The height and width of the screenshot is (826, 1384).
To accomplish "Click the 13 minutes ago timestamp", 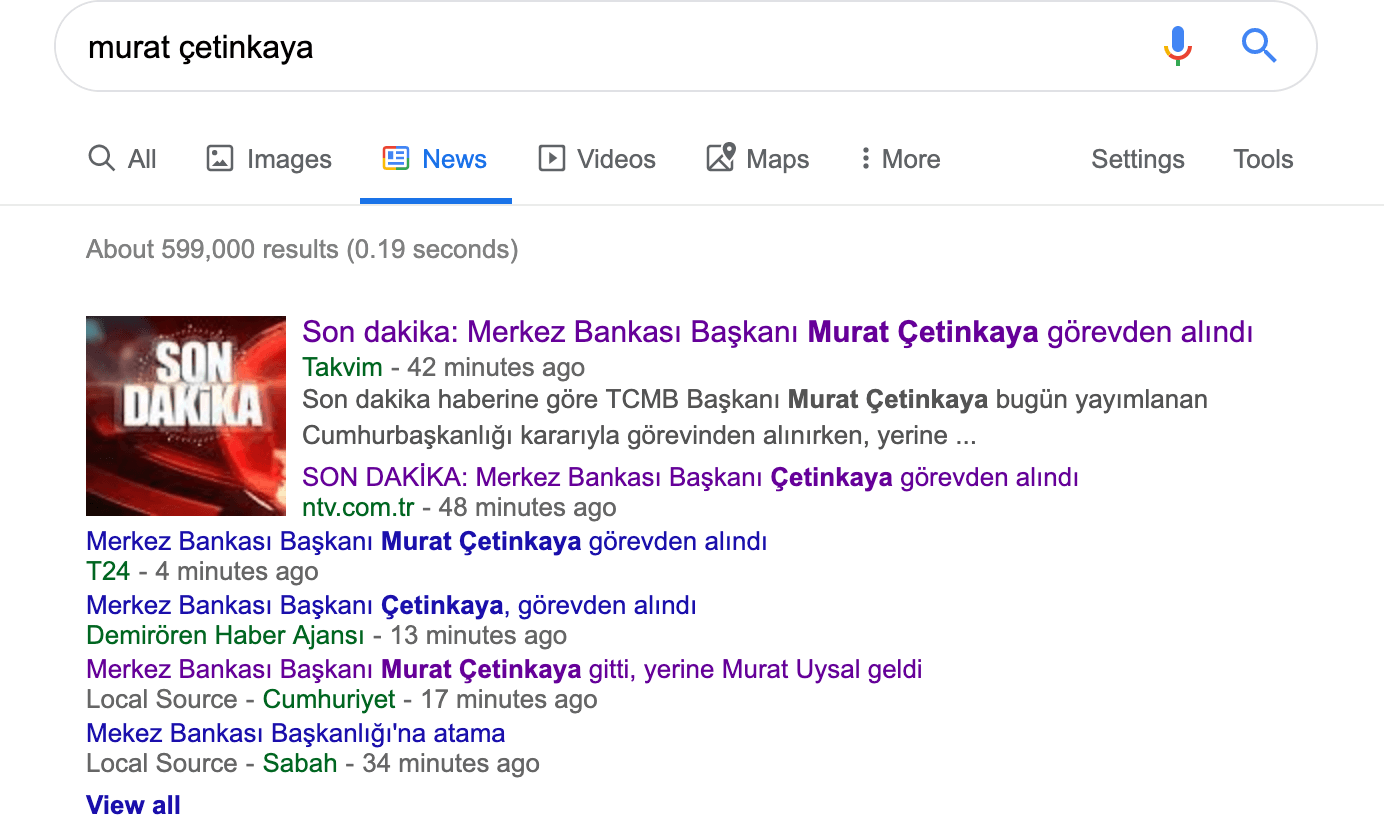I will 478,636.
